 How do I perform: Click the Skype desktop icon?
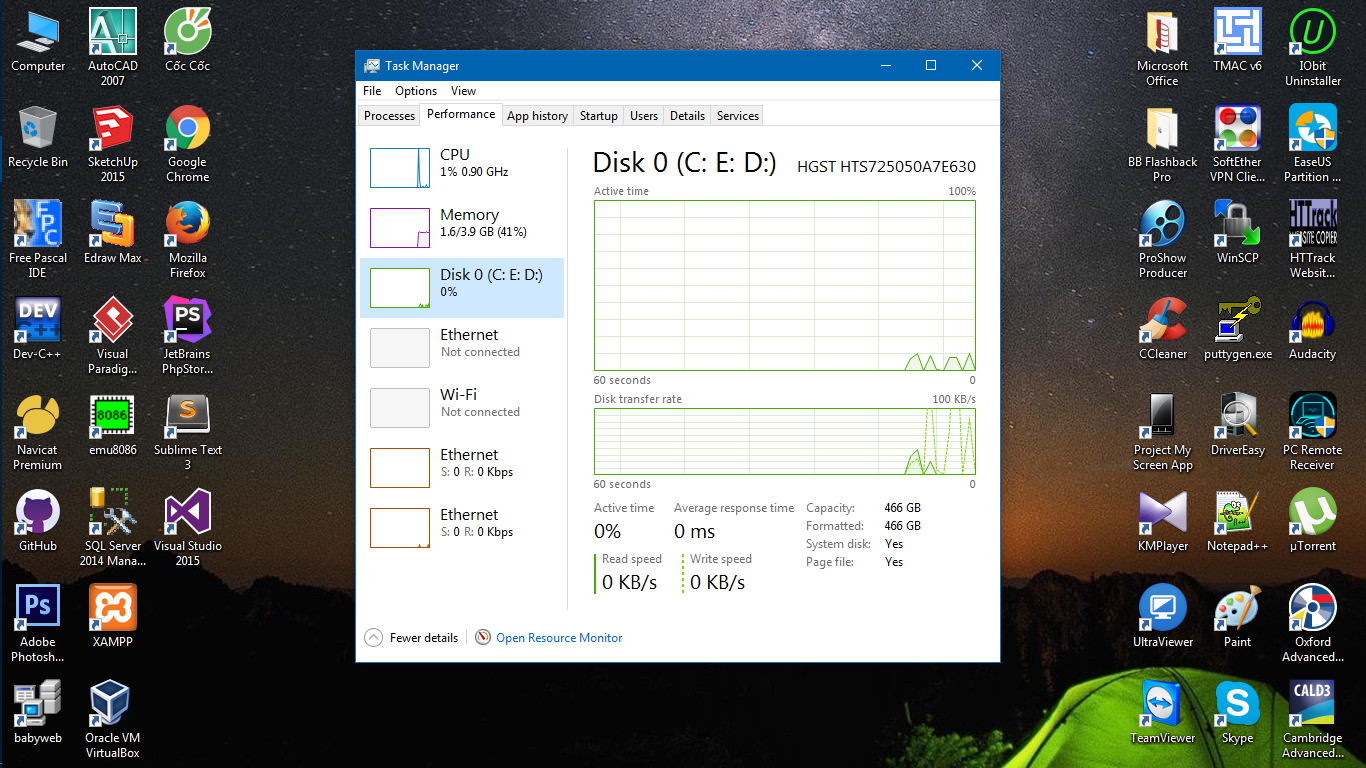coord(1238,711)
